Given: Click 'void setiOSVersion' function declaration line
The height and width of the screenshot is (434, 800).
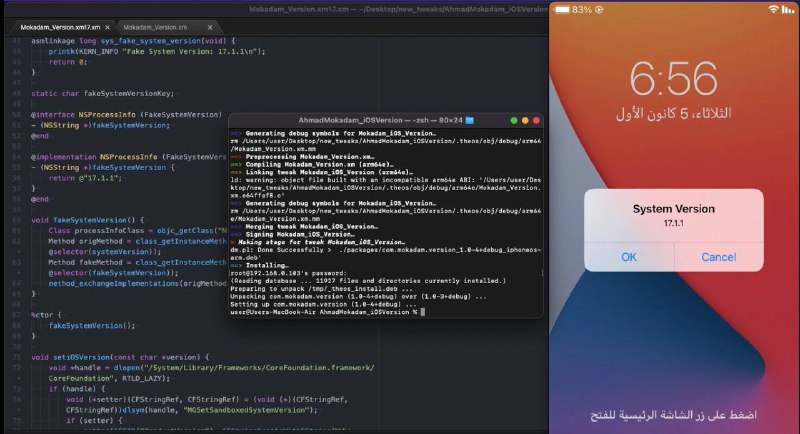Looking at the screenshot, I should pyautogui.click(x=120, y=357).
